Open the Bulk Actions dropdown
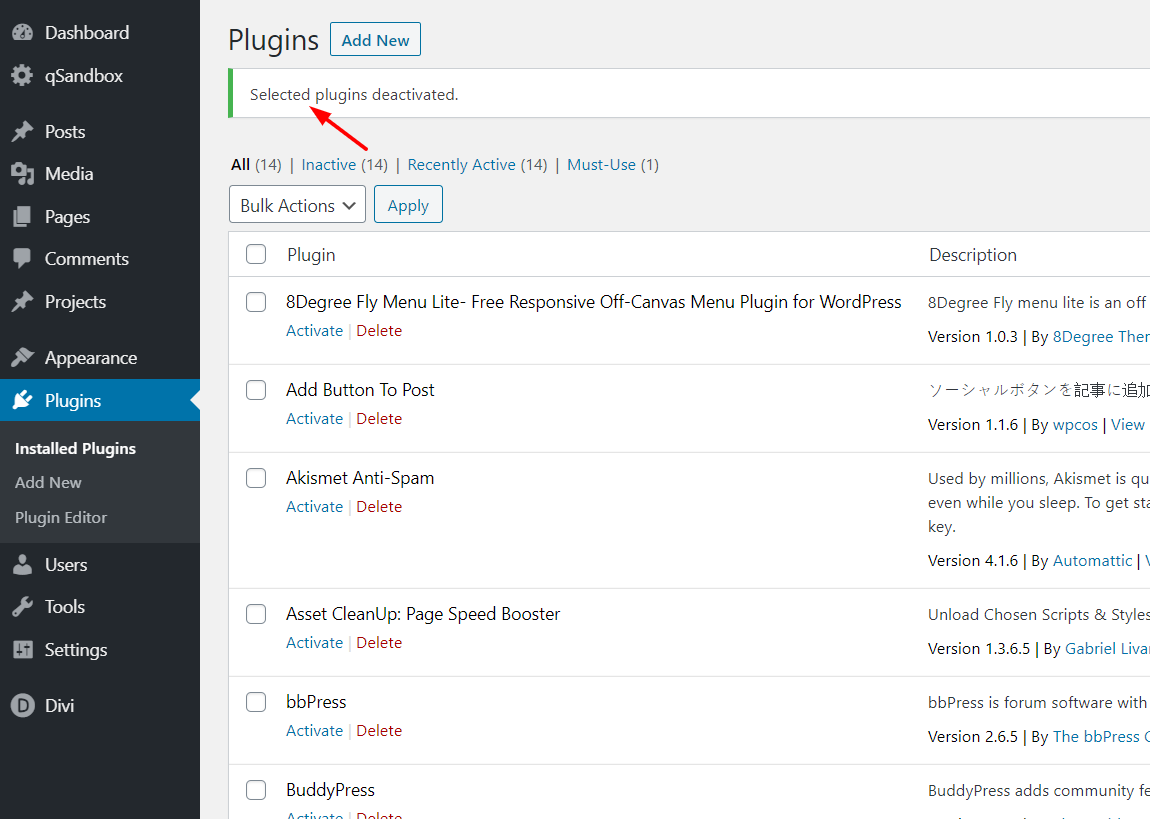 coord(297,205)
